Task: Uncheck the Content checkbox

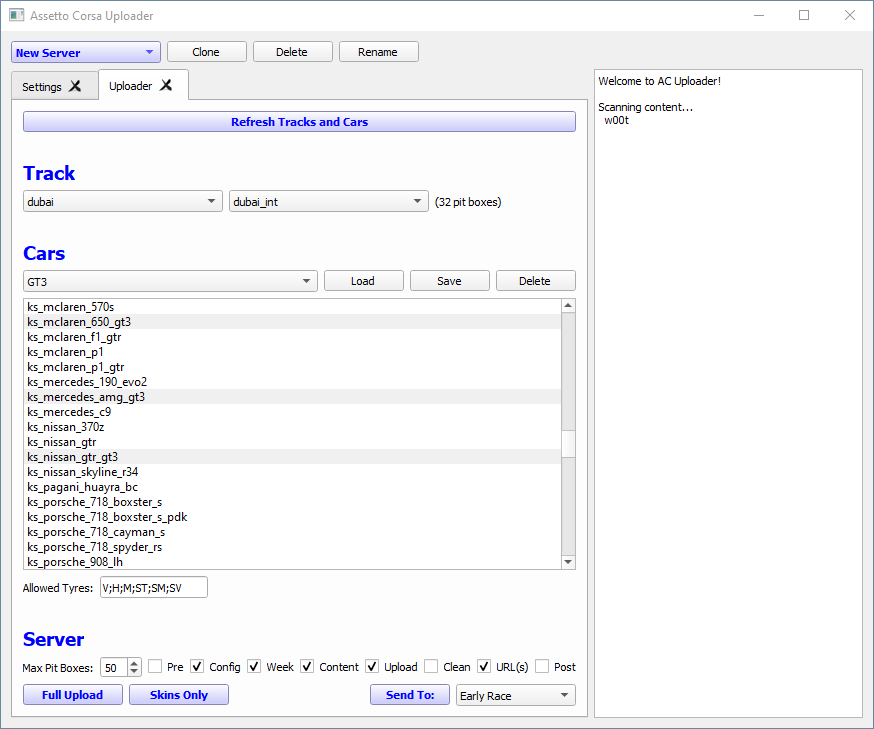Action: pyautogui.click(x=307, y=666)
